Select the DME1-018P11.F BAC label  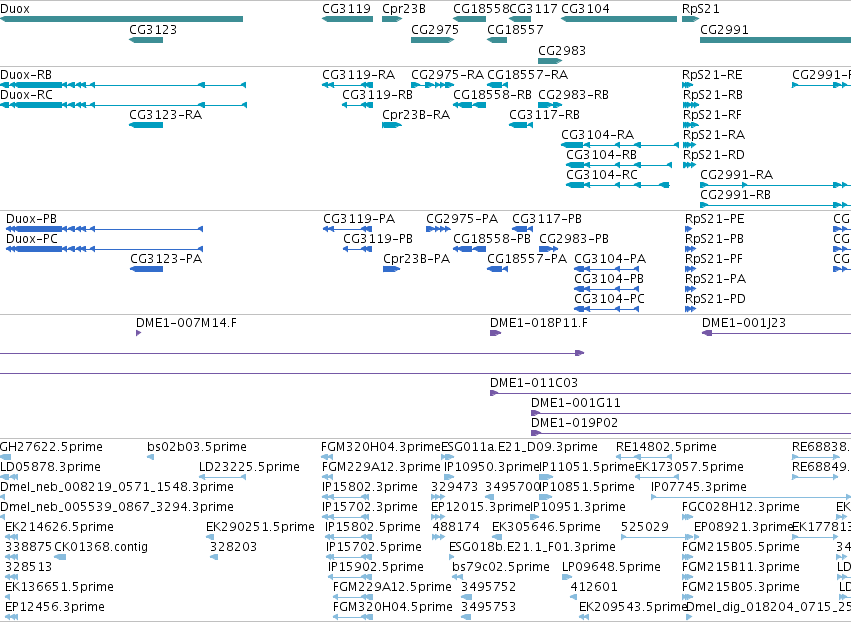coord(538,323)
